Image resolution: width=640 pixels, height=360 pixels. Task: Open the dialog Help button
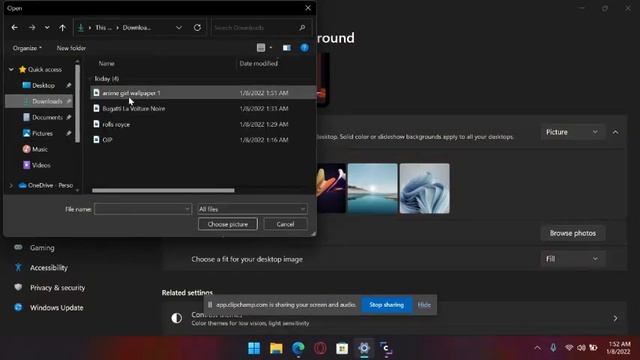304,48
